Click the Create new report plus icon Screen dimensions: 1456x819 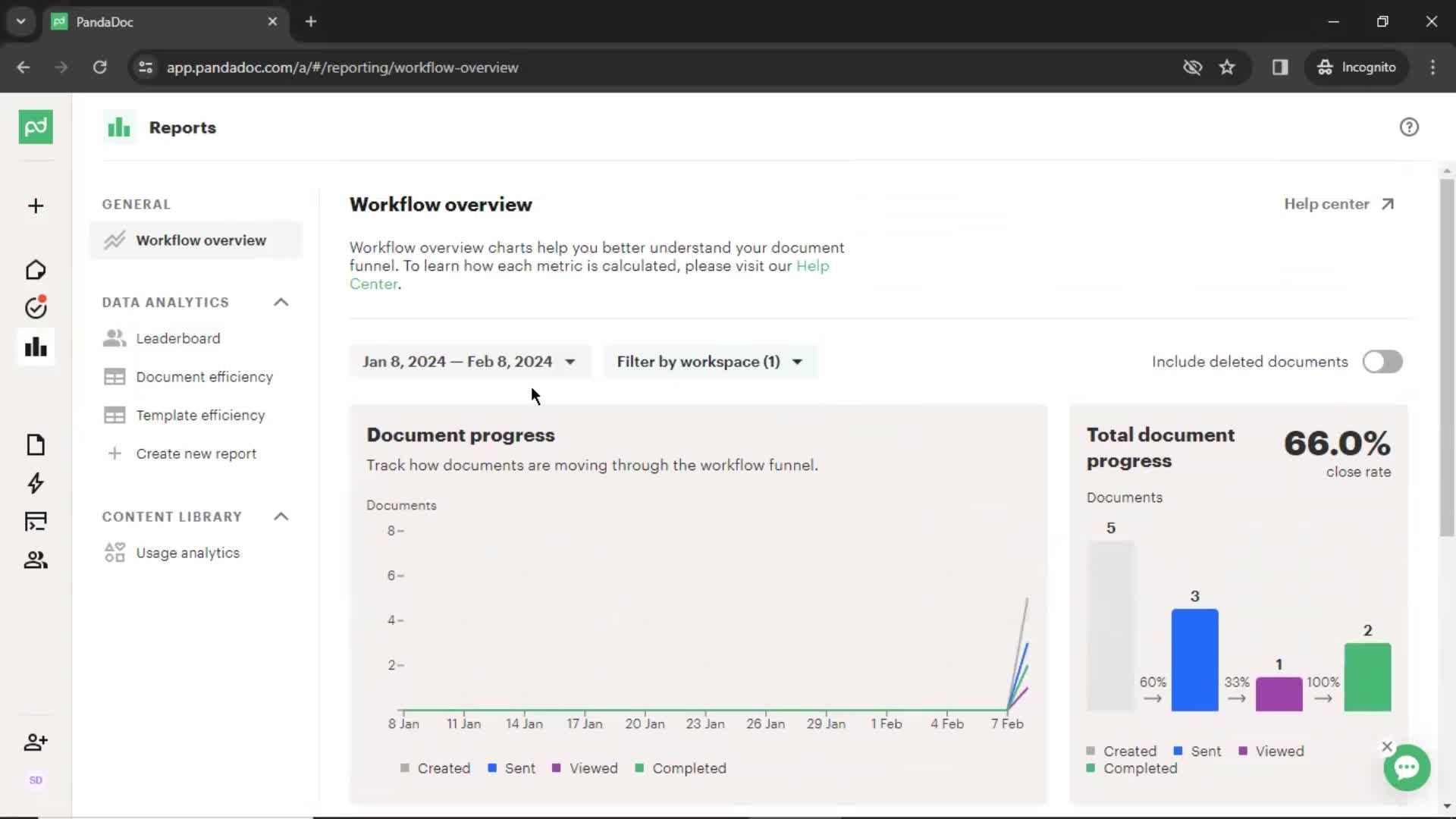click(113, 453)
